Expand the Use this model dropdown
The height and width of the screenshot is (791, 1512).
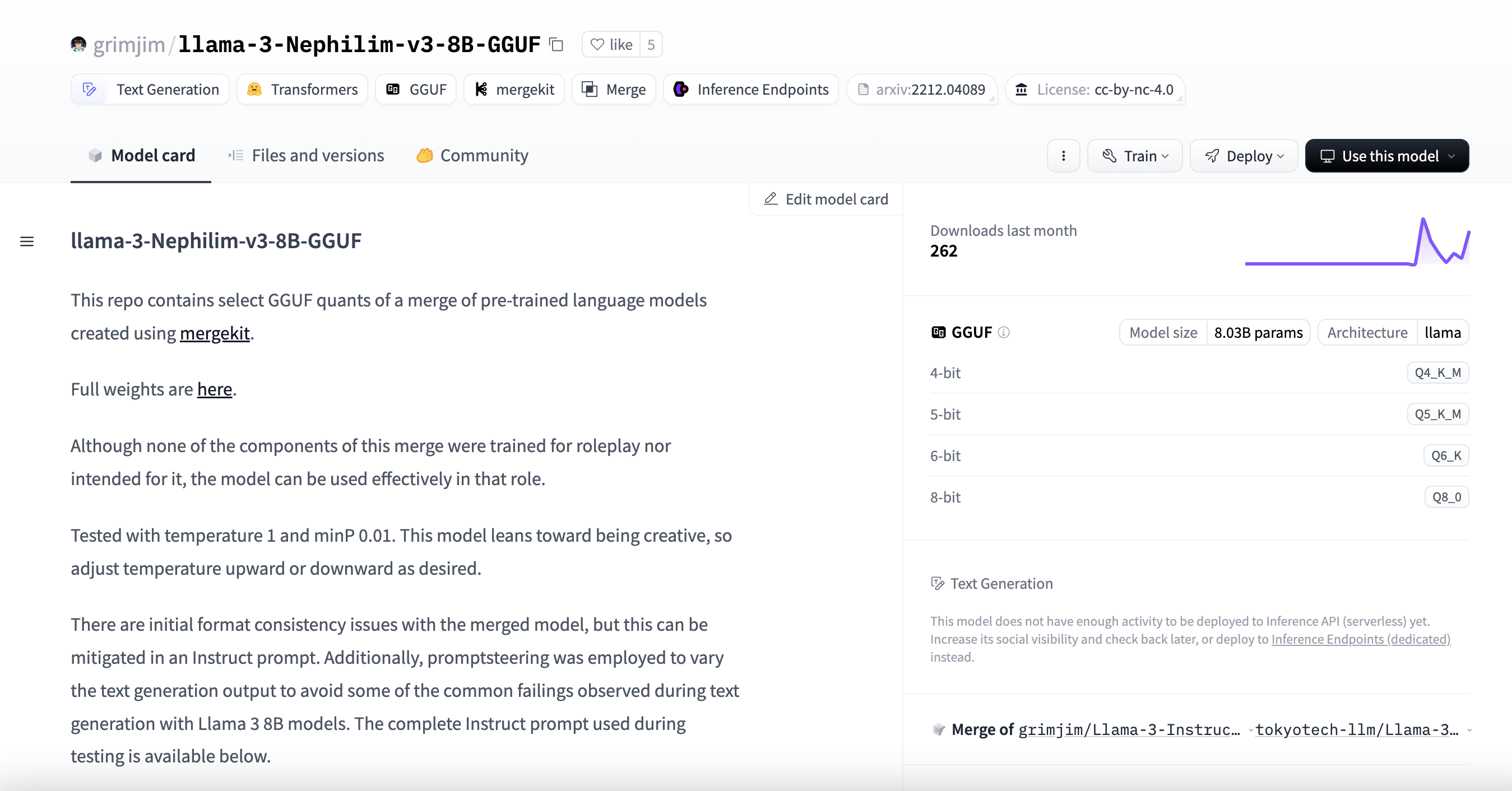point(1387,156)
